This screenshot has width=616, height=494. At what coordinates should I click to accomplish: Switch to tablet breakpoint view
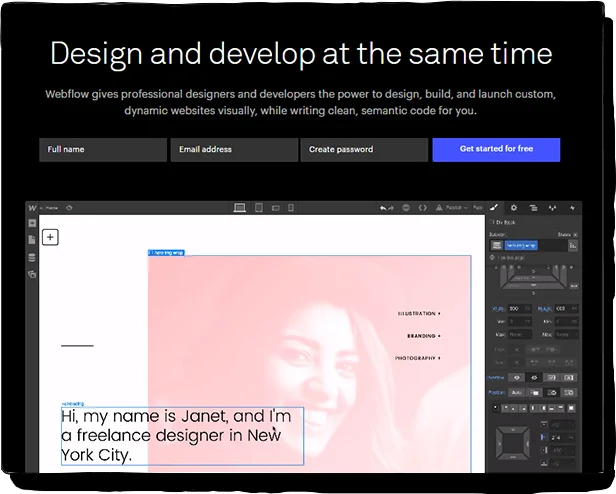258,208
